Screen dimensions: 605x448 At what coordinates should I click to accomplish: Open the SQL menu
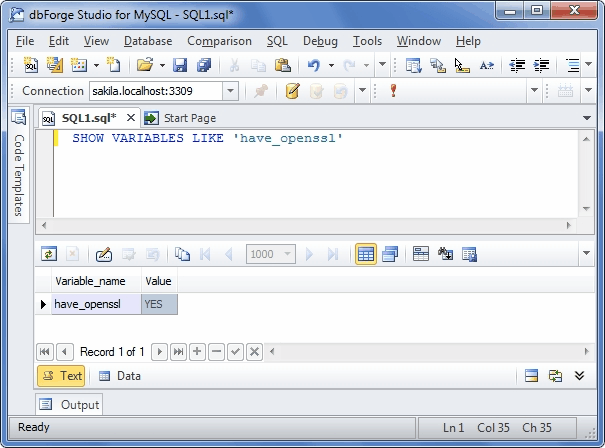click(277, 41)
